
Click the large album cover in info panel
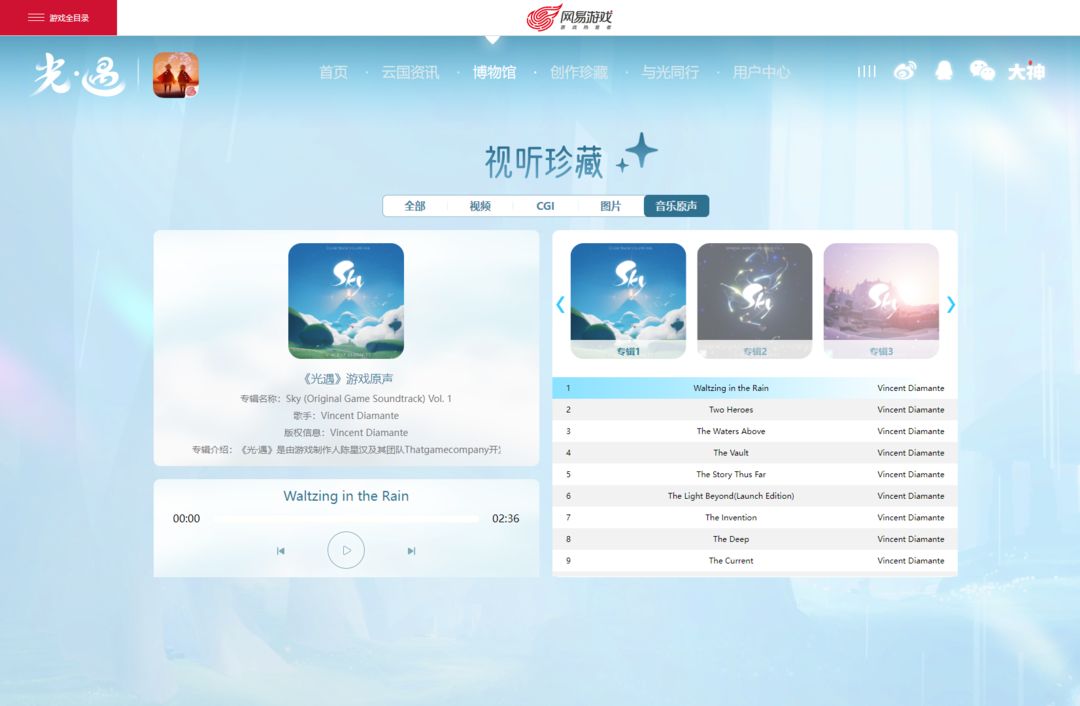click(x=346, y=300)
